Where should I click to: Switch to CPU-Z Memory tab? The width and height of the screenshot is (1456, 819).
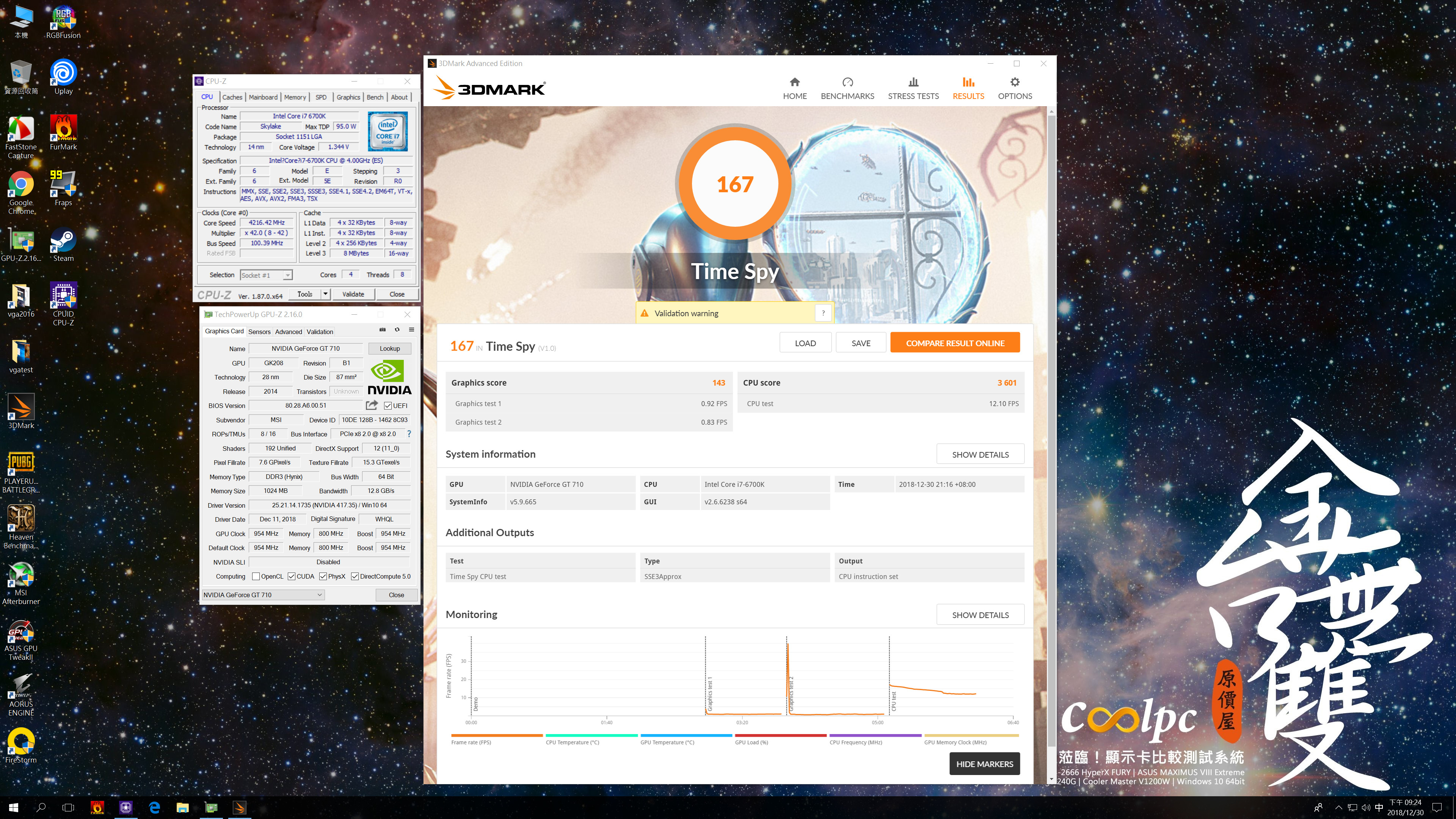295,97
